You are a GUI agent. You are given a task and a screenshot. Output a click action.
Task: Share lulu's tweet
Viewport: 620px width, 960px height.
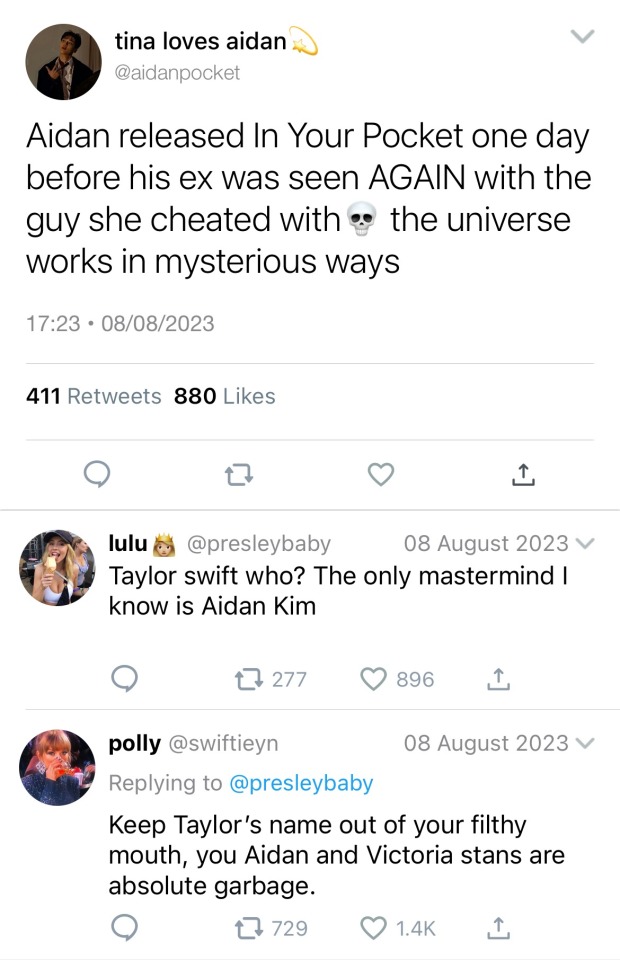point(498,679)
